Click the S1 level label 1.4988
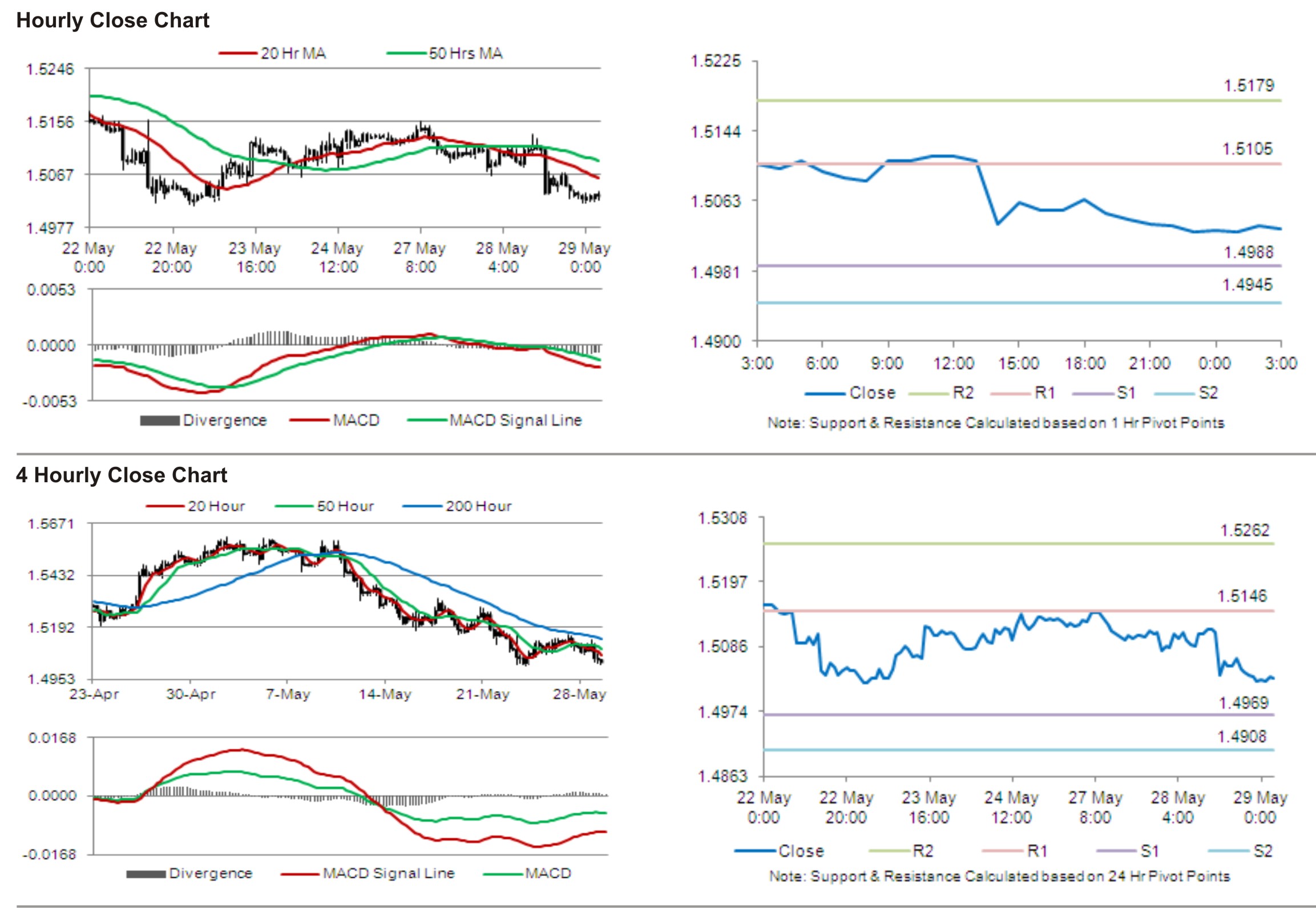This screenshot has width=1316, height=908. click(x=1249, y=252)
